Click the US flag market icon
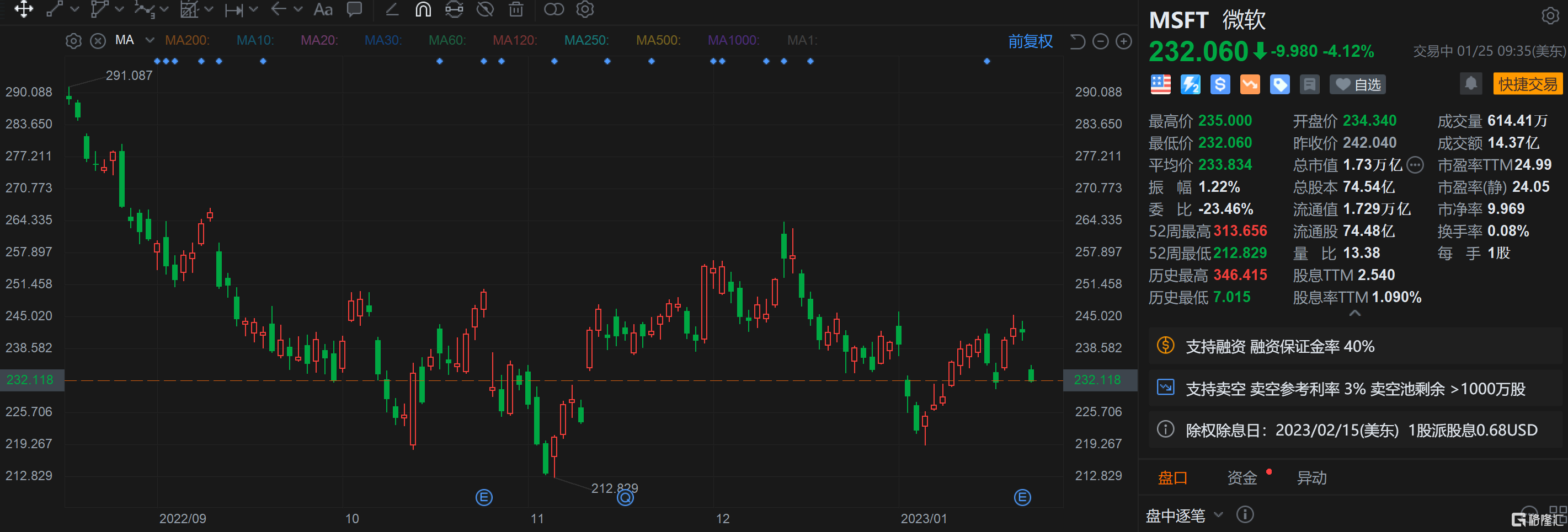Image resolution: width=1568 pixels, height=532 pixels. [1161, 84]
